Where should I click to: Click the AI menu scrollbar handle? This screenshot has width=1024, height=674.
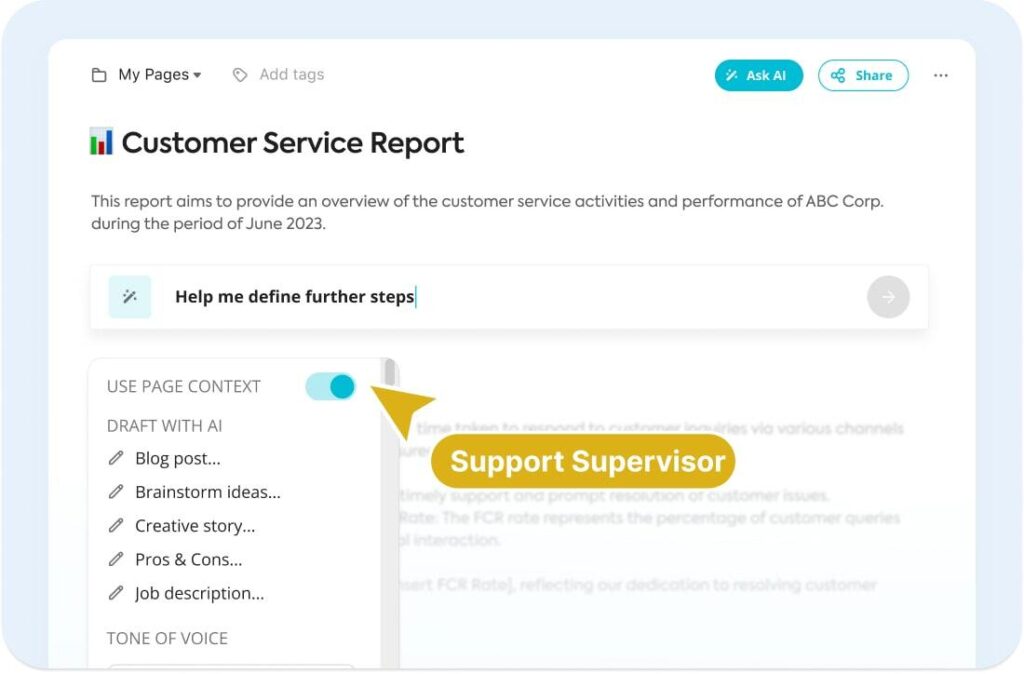click(x=390, y=372)
